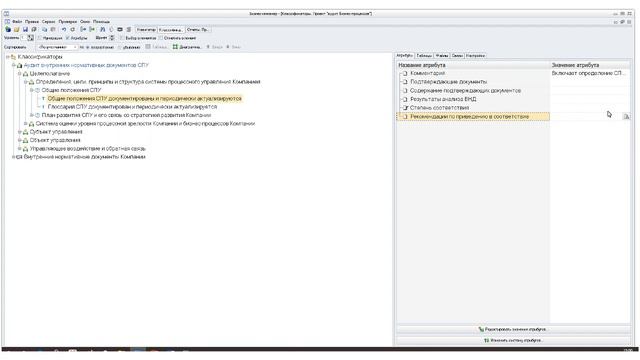The width and height of the screenshot is (640, 360).
Task: Click the Уровень level stepper
Action: pos(31,38)
